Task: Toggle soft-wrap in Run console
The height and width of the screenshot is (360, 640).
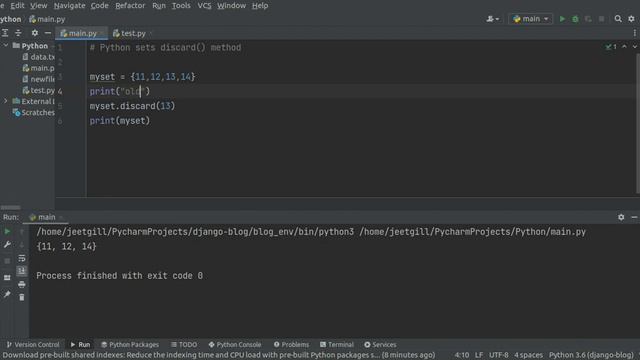Action: point(22,258)
